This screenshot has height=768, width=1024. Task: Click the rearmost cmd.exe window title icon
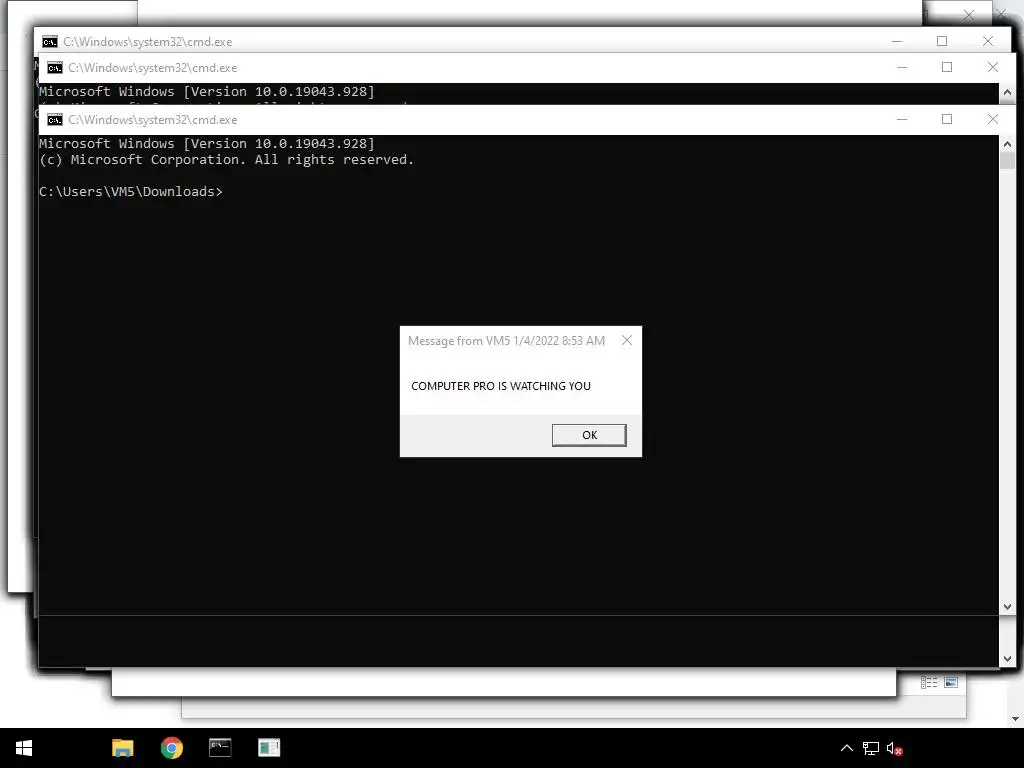tap(50, 42)
